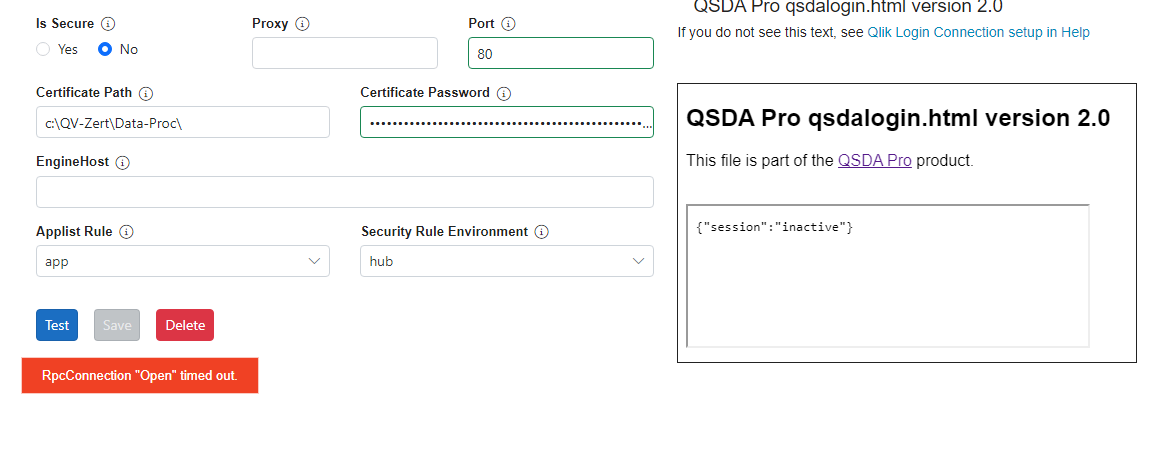Expand the Applist Rule dropdown
This screenshot has height=458, width=1167.
coord(182,261)
